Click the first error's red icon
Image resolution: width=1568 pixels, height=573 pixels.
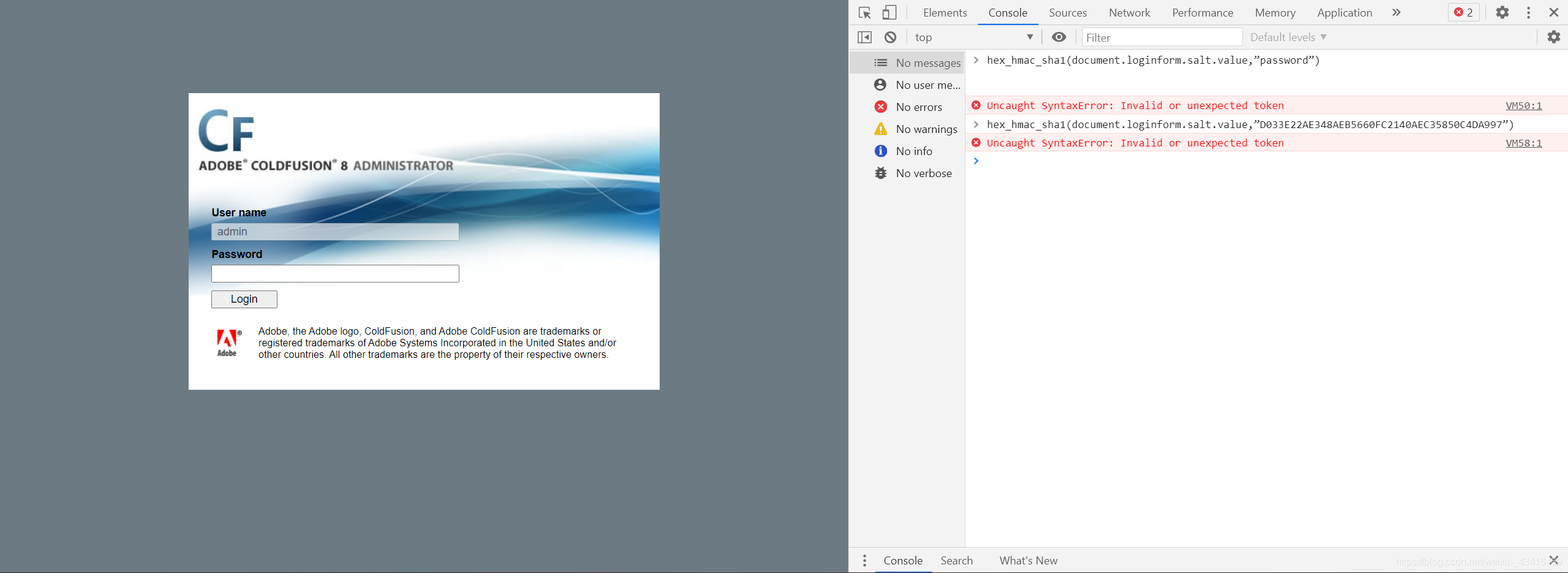pos(976,105)
